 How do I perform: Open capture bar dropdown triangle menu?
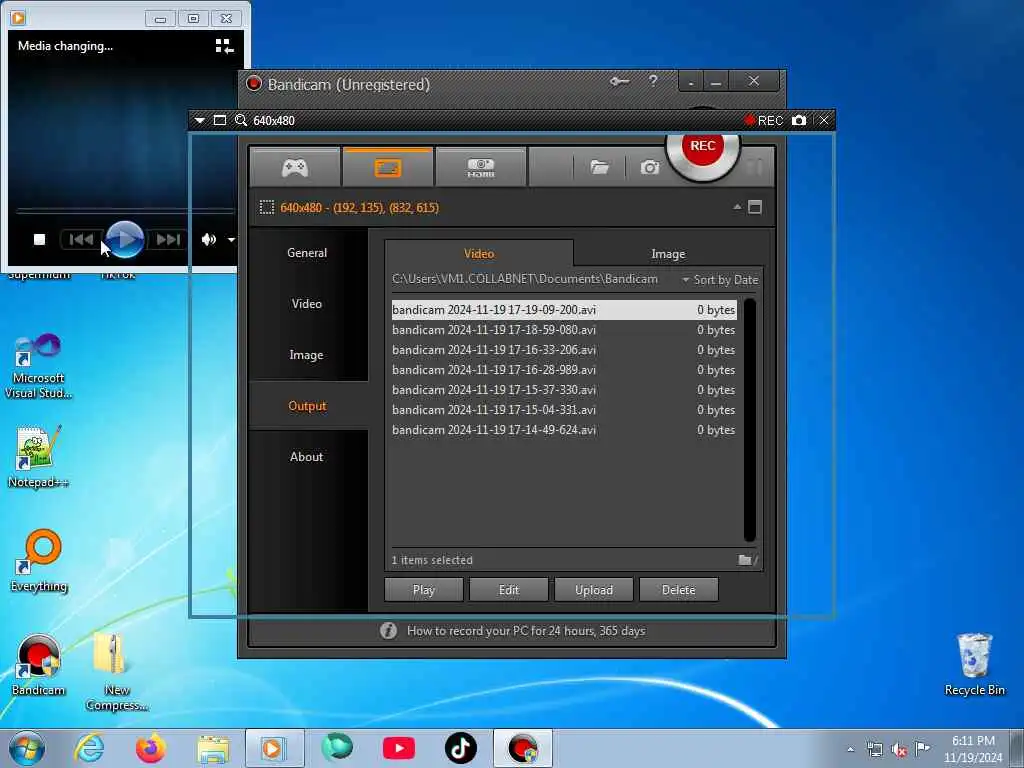click(200, 121)
